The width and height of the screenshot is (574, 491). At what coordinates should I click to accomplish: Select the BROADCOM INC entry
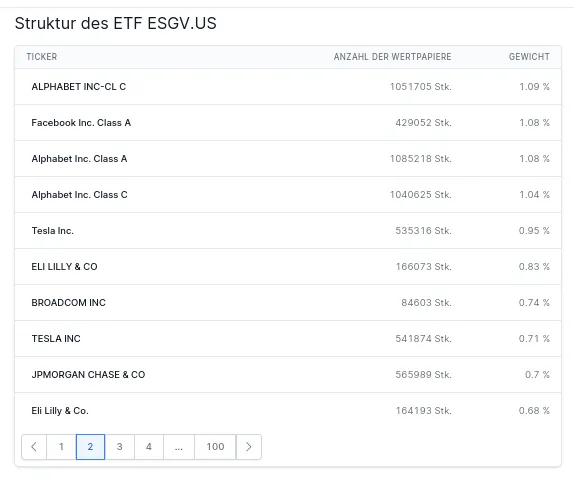[68, 303]
